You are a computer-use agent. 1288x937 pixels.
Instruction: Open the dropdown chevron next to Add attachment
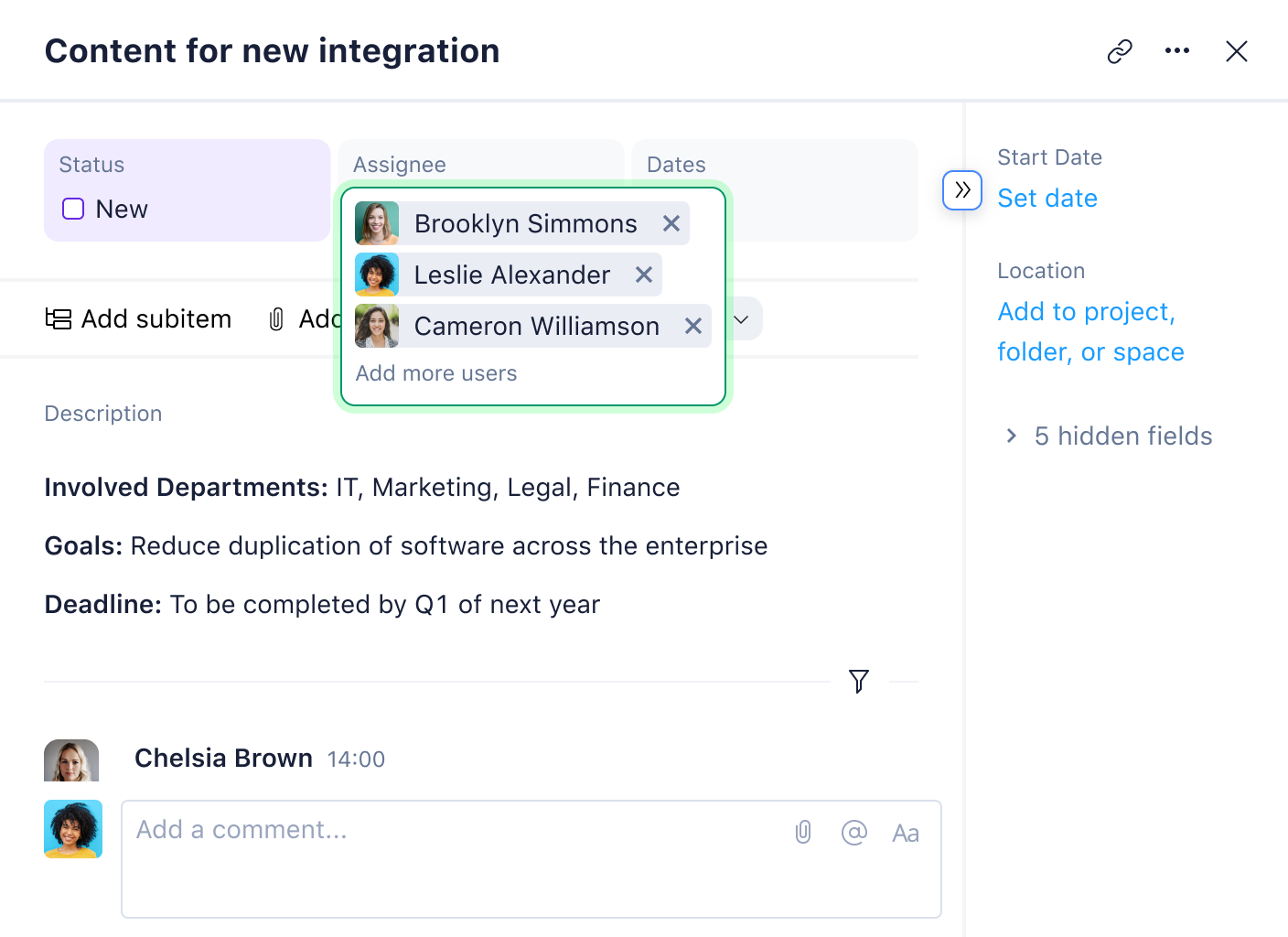tap(741, 318)
